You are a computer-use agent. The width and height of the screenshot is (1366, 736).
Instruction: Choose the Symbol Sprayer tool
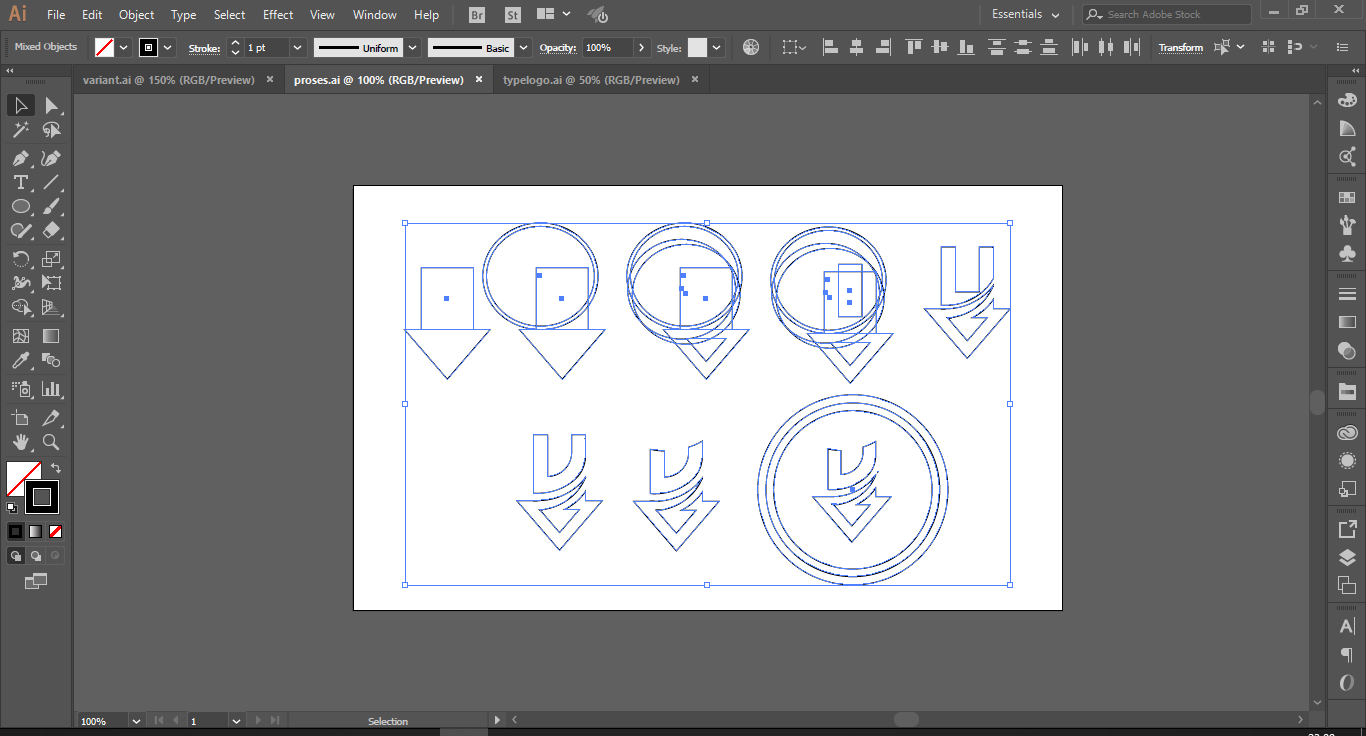pyautogui.click(x=21, y=389)
